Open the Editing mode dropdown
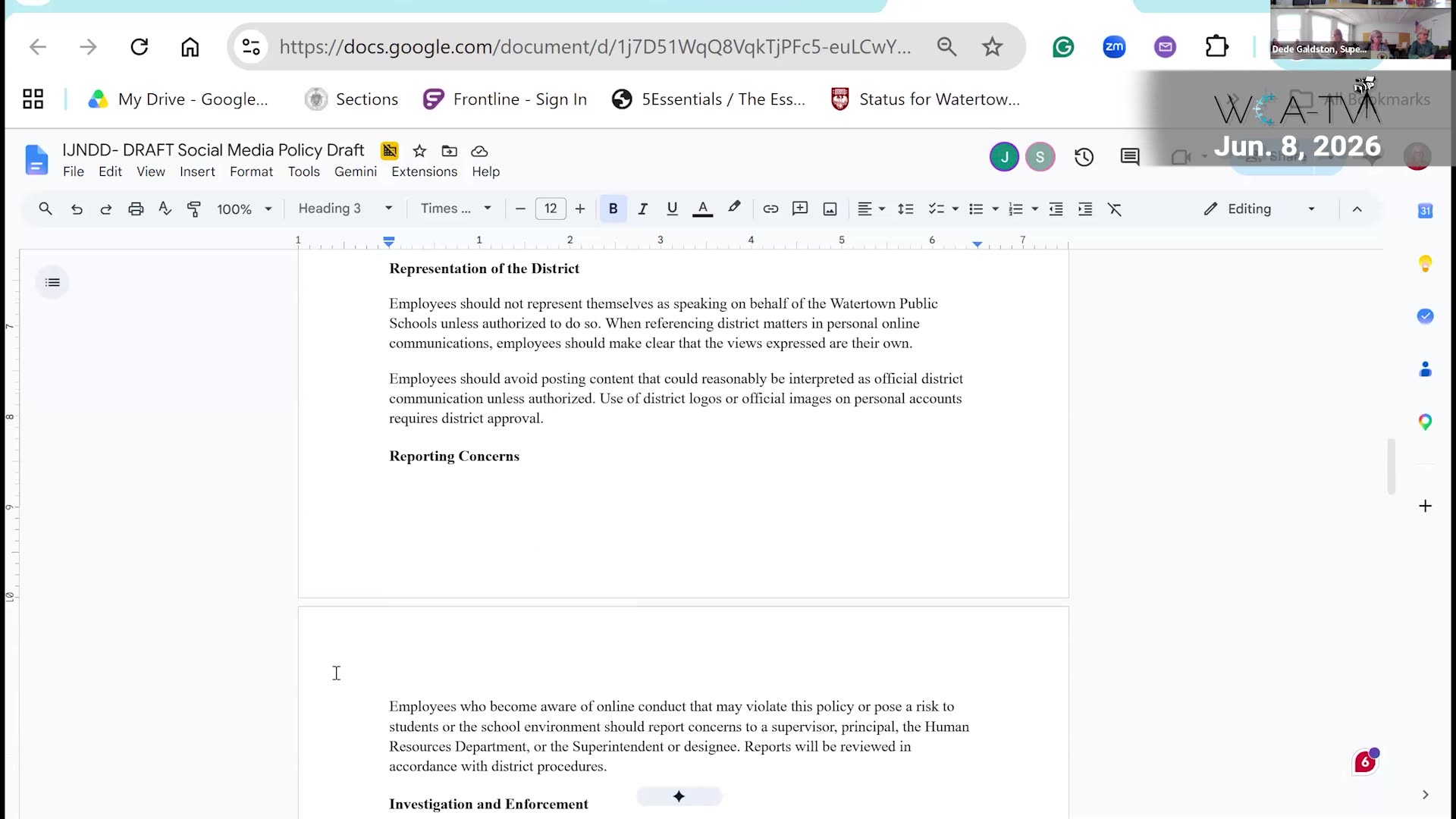Viewport: 1456px width, 819px height. coord(1260,209)
